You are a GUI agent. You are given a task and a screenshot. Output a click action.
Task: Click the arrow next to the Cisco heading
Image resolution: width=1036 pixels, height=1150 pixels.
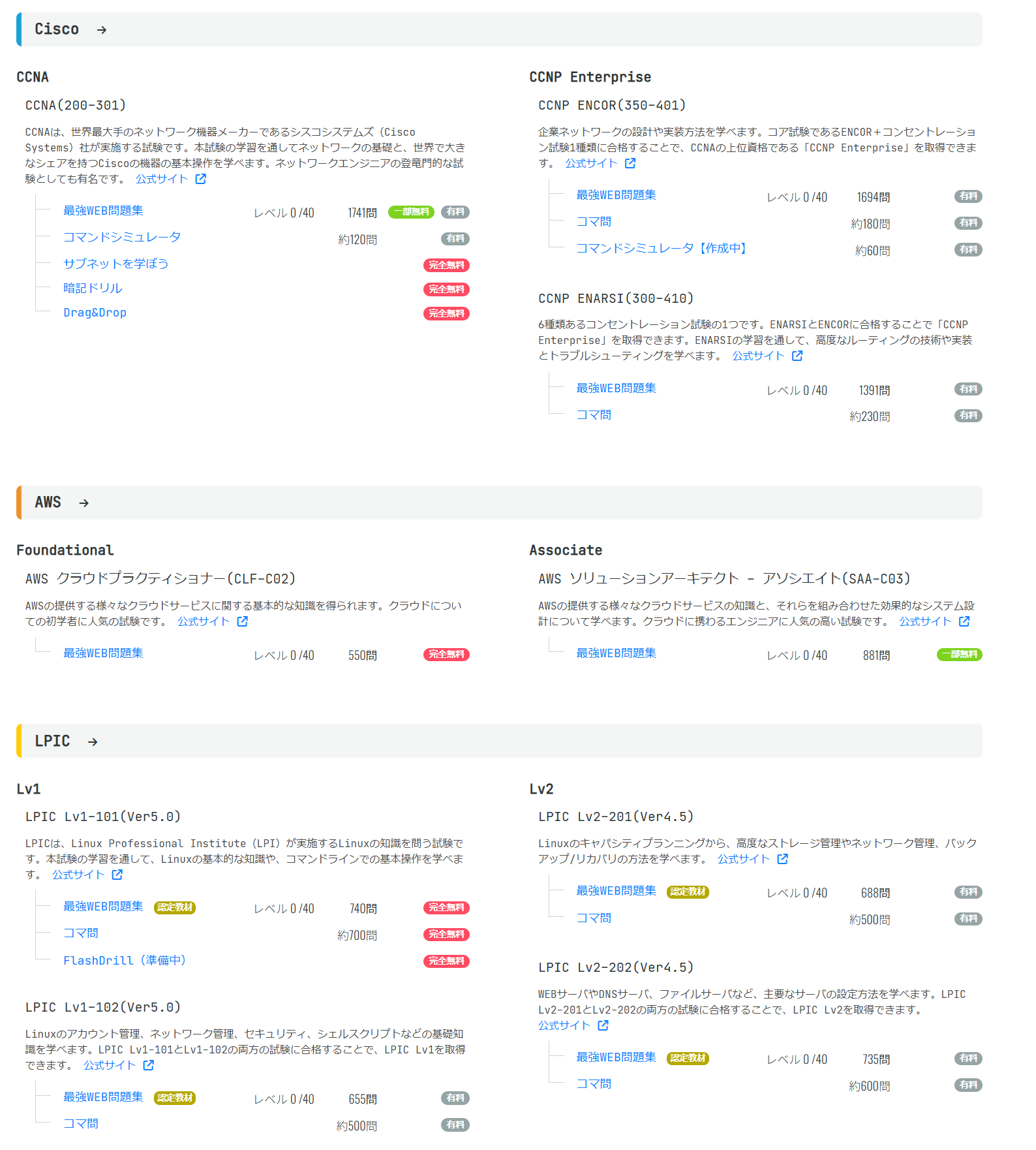pyautogui.click(x=102, y=30)
